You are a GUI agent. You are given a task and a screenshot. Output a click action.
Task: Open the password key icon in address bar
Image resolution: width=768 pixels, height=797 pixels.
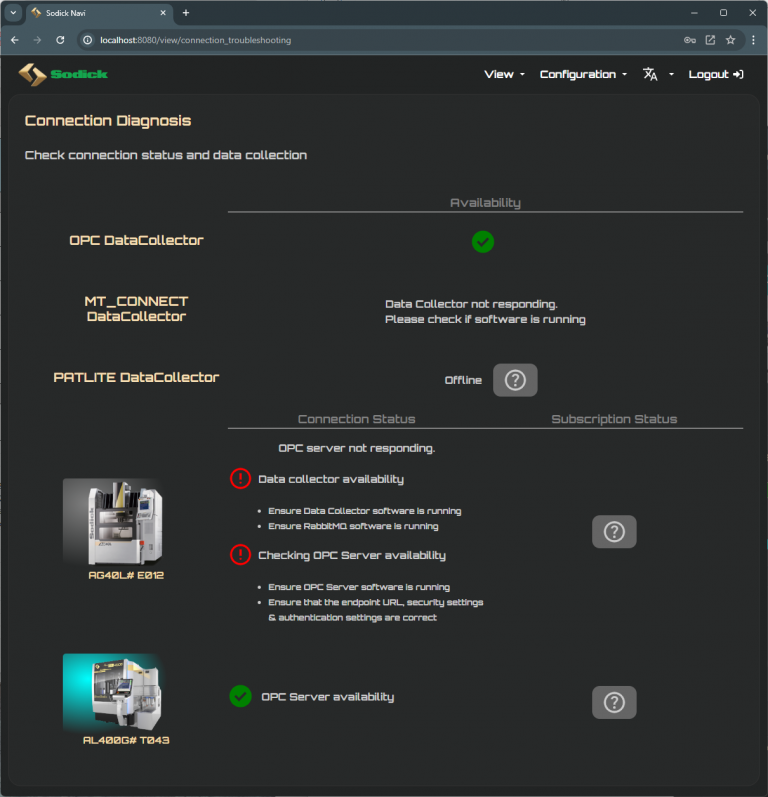[x=690, y=40]
